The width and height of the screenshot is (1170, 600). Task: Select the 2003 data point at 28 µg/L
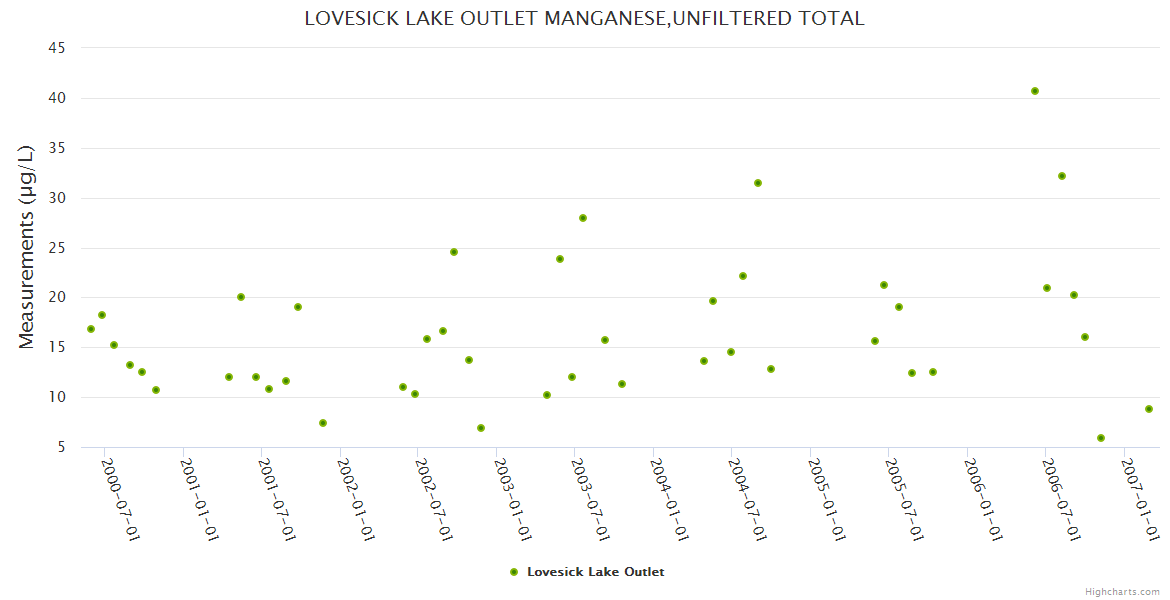tap(583, 218)
